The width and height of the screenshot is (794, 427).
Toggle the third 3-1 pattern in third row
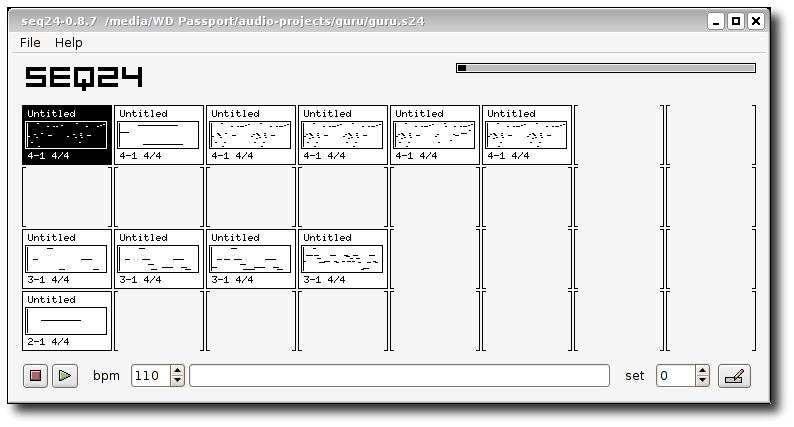tap(251, 259)
